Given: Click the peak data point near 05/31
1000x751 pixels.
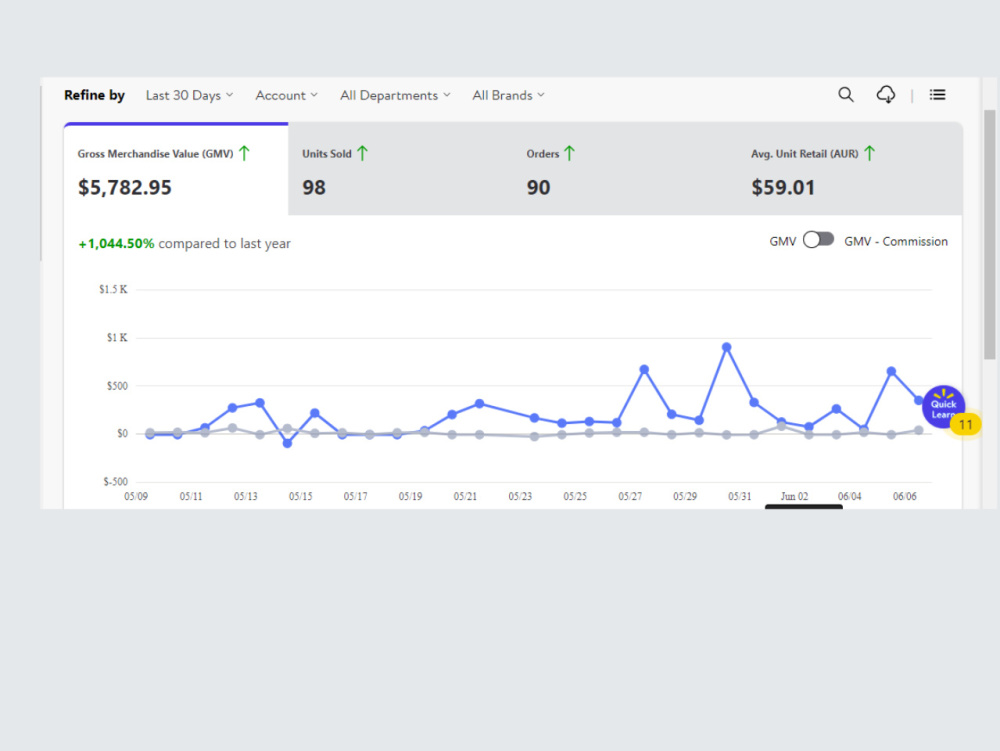Looking at the screenshot, I should (726, 347).
